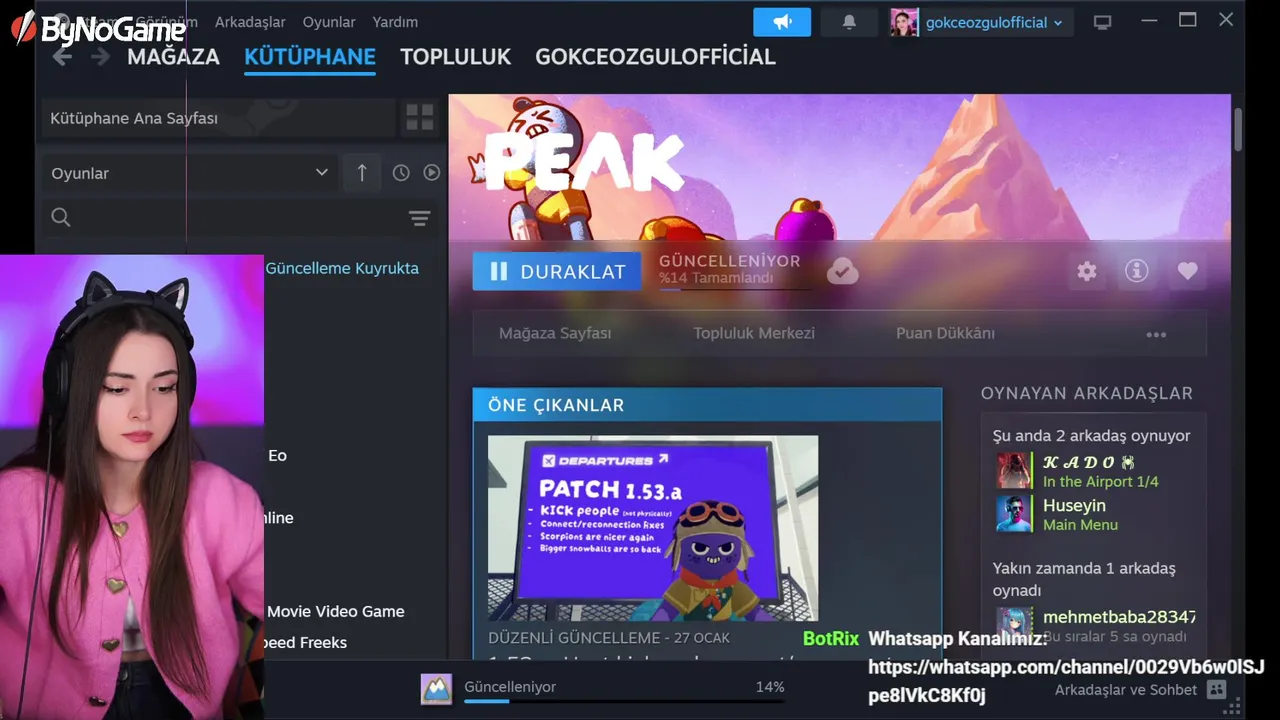This screenshot has width=1280, height=720.
Task: Toggle sort order arrow button
Action: pos(362,173)
